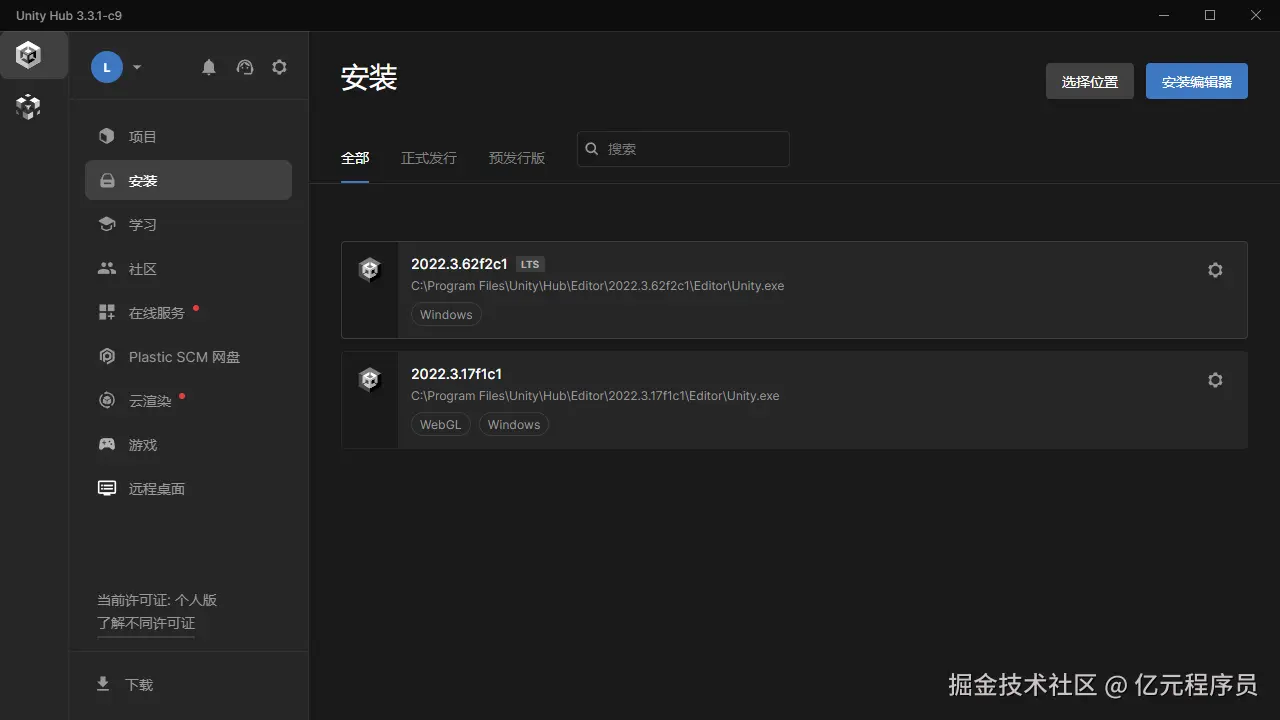Click the 安装 page heading
The height and width of the screenshot is (720, 1280).
[369, 78]
